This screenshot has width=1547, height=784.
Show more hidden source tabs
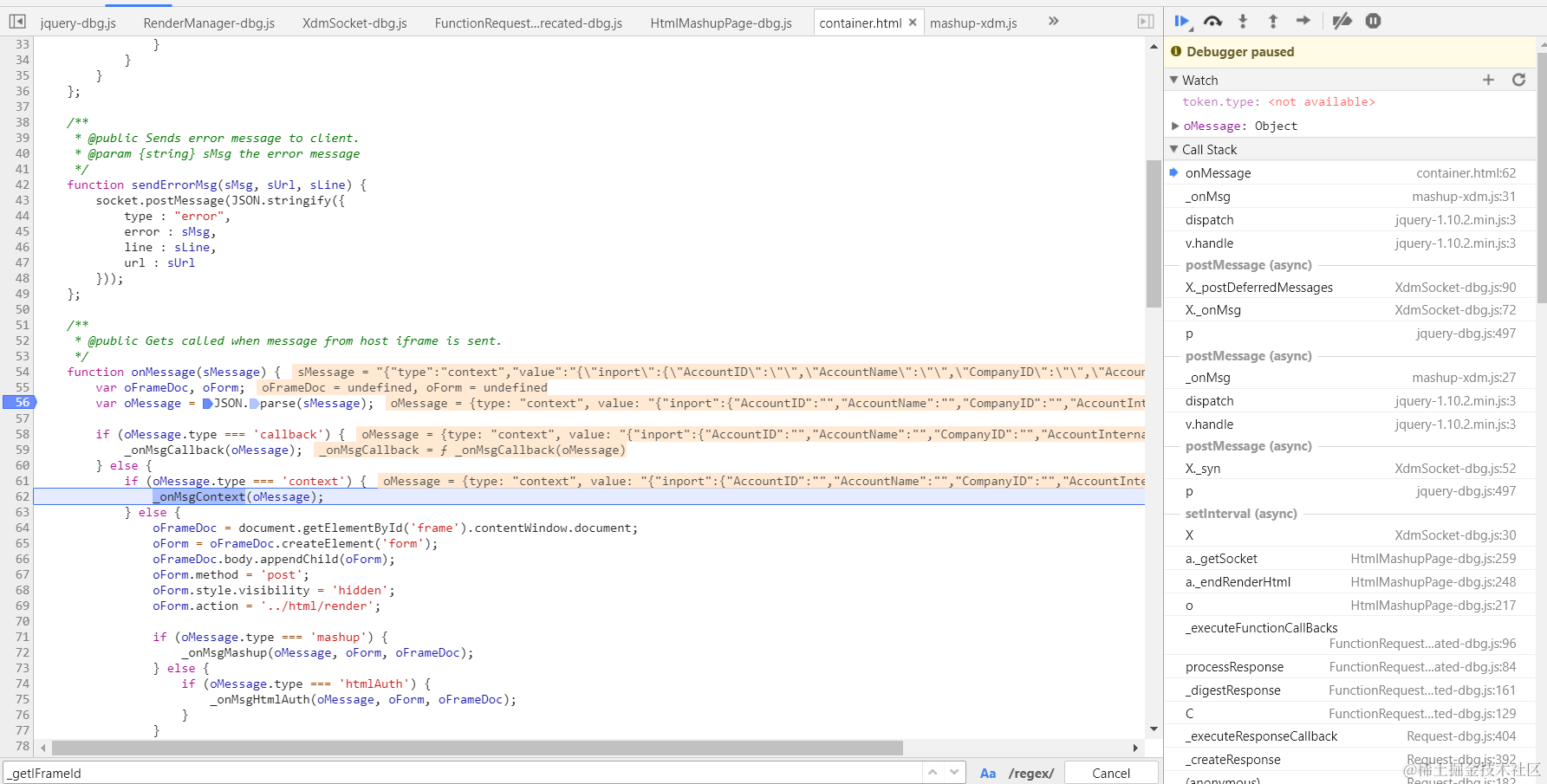1054,21
